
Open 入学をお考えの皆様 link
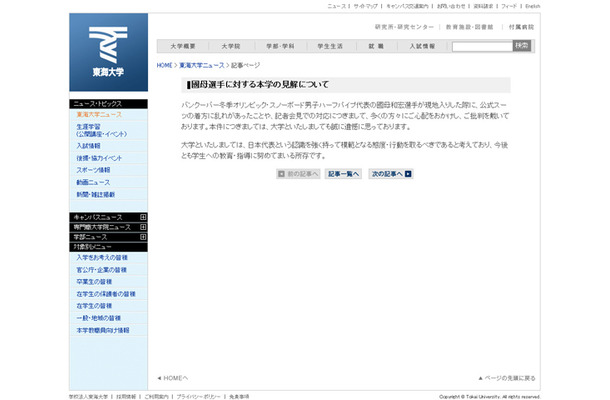pos(102,258)
